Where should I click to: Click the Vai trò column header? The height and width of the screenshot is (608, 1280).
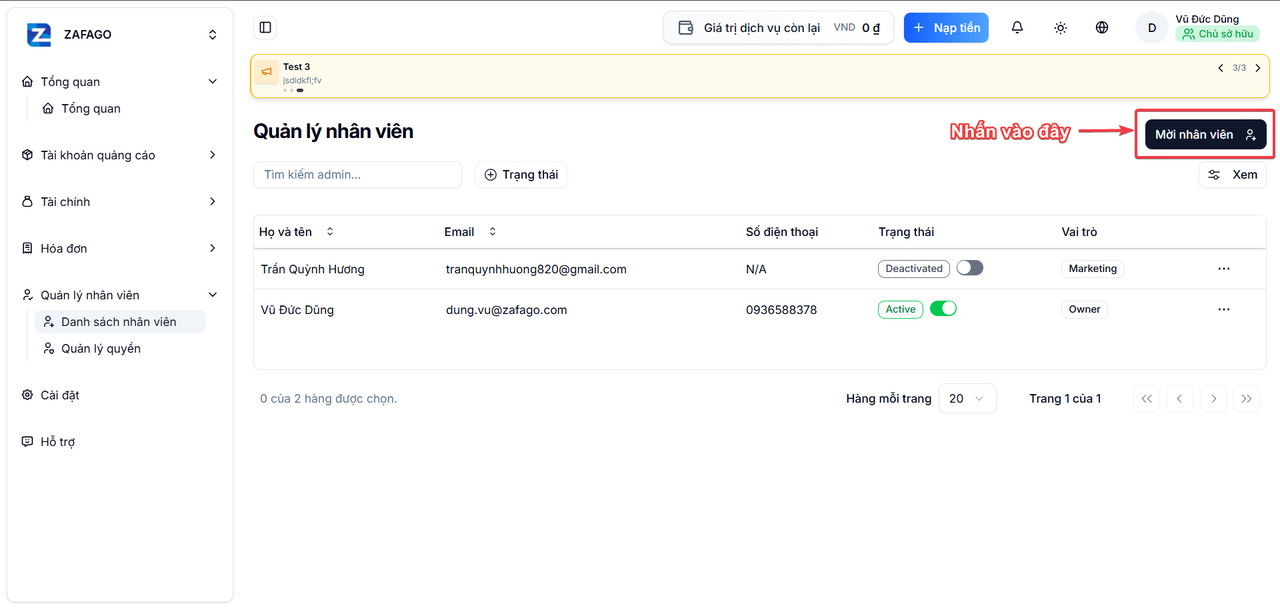(1079, 232)
